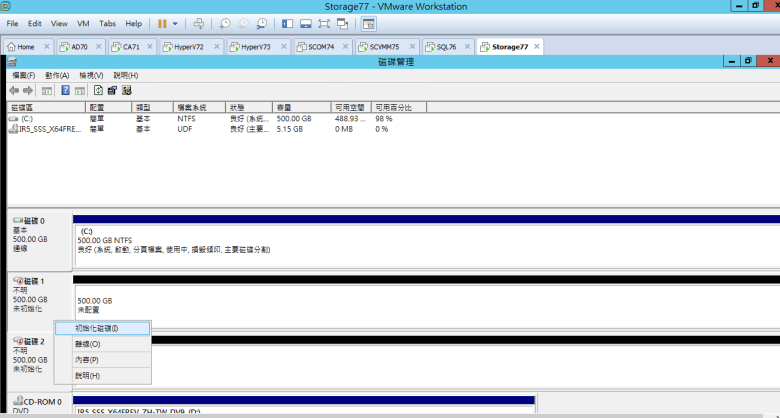The height and width of the screenshot is (418, 780).
Task: Click the Send Ctrl+Alt+Del toolbar icon
Action: 199,23
